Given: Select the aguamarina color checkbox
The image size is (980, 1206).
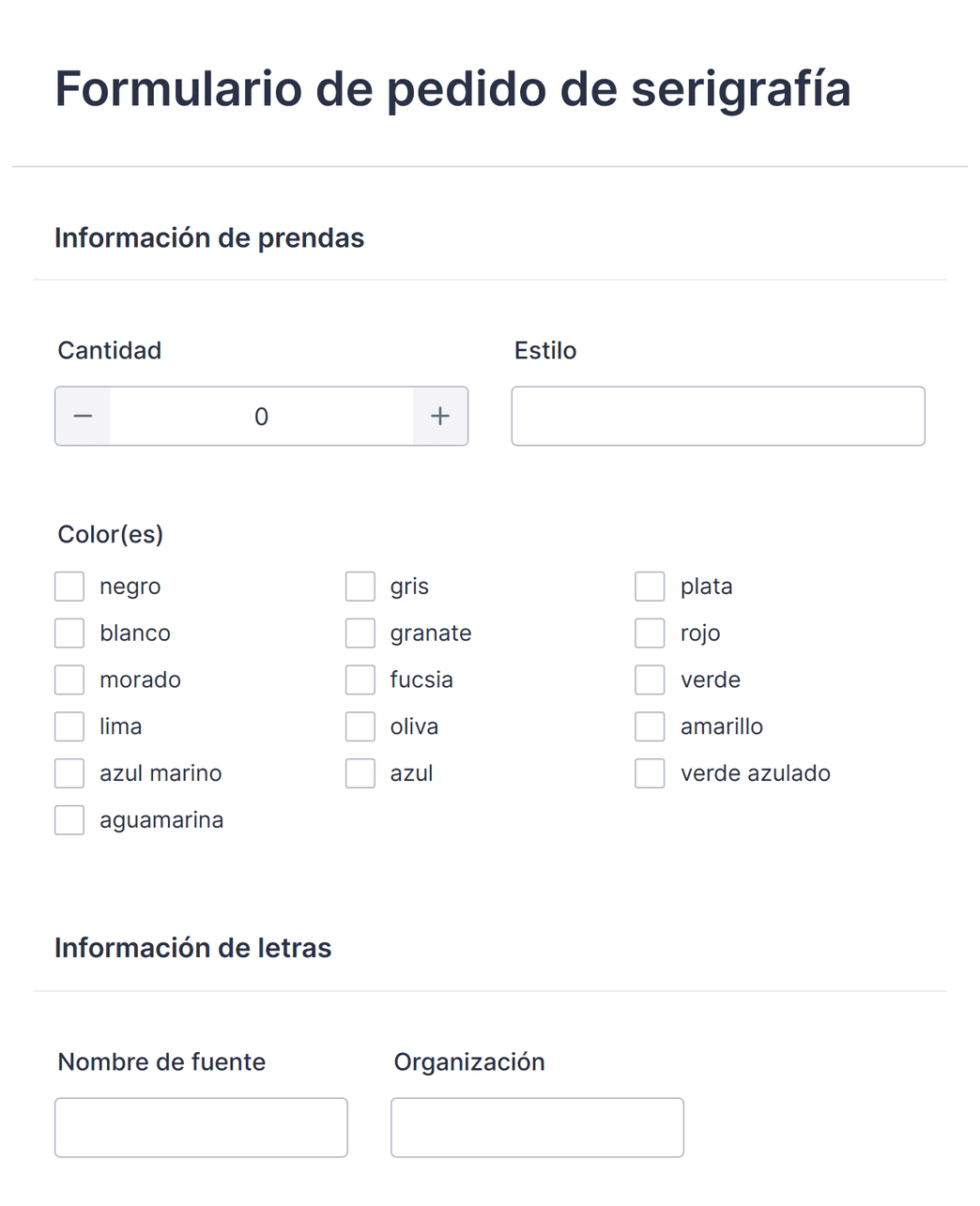Looking at the screenshot, I should 69,820.
